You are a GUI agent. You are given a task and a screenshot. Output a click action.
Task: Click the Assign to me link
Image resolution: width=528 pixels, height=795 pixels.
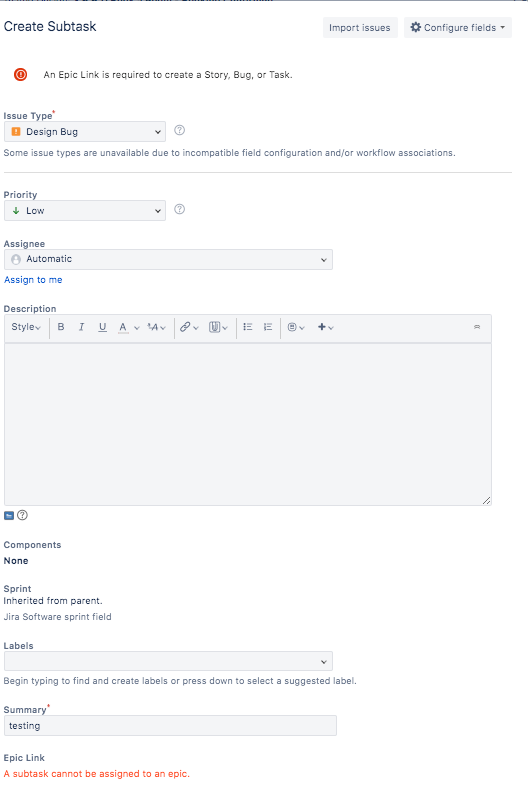click(x=33, y=280)
